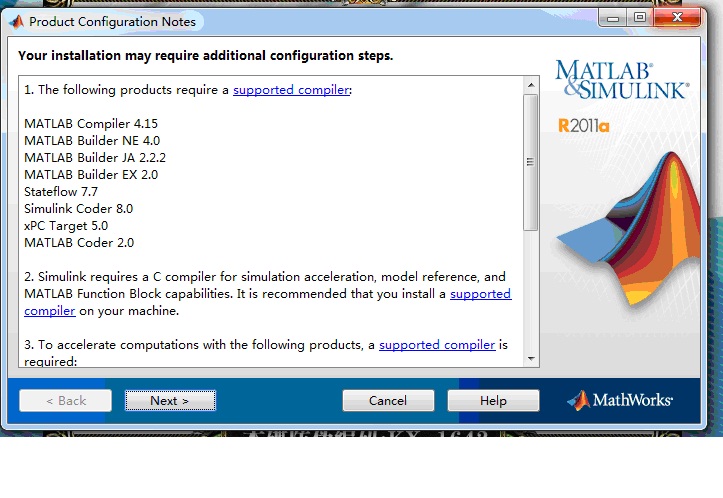Close the Product Configuration Notes window
Viewport: 723px width, 498px height.
pyautogui.click(x=677, y=18)
